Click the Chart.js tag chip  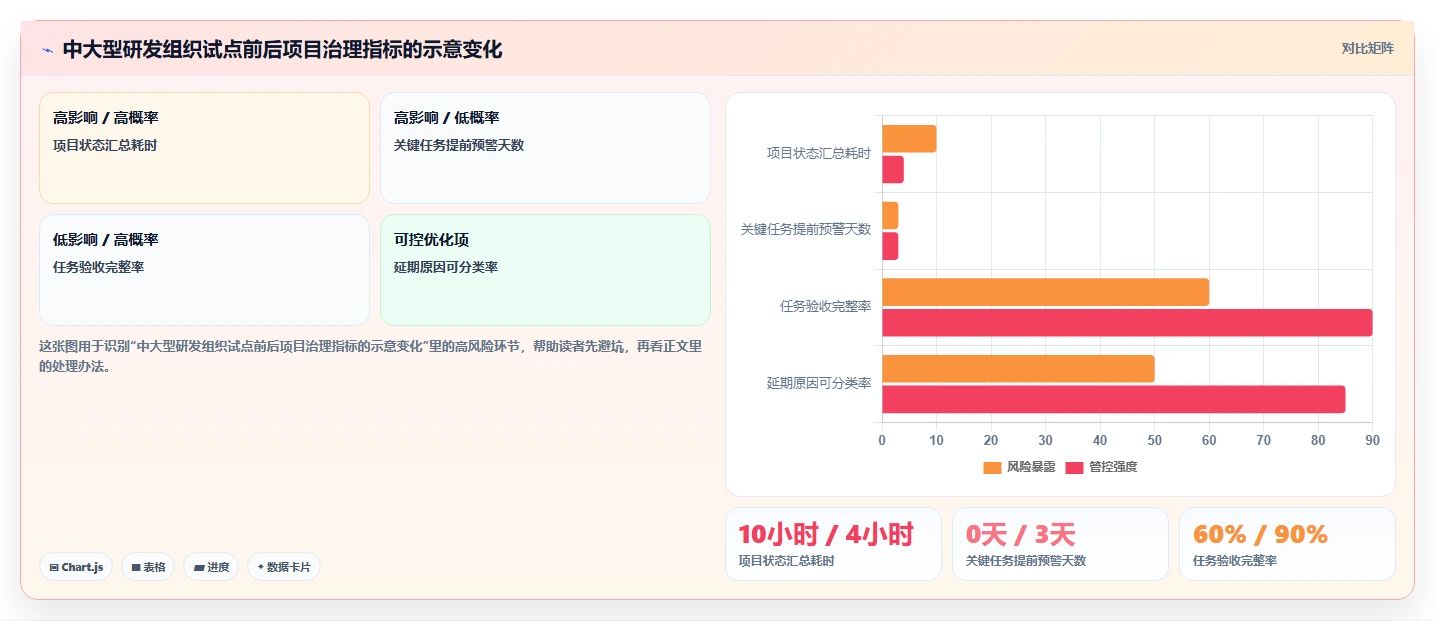click(76, 567)
